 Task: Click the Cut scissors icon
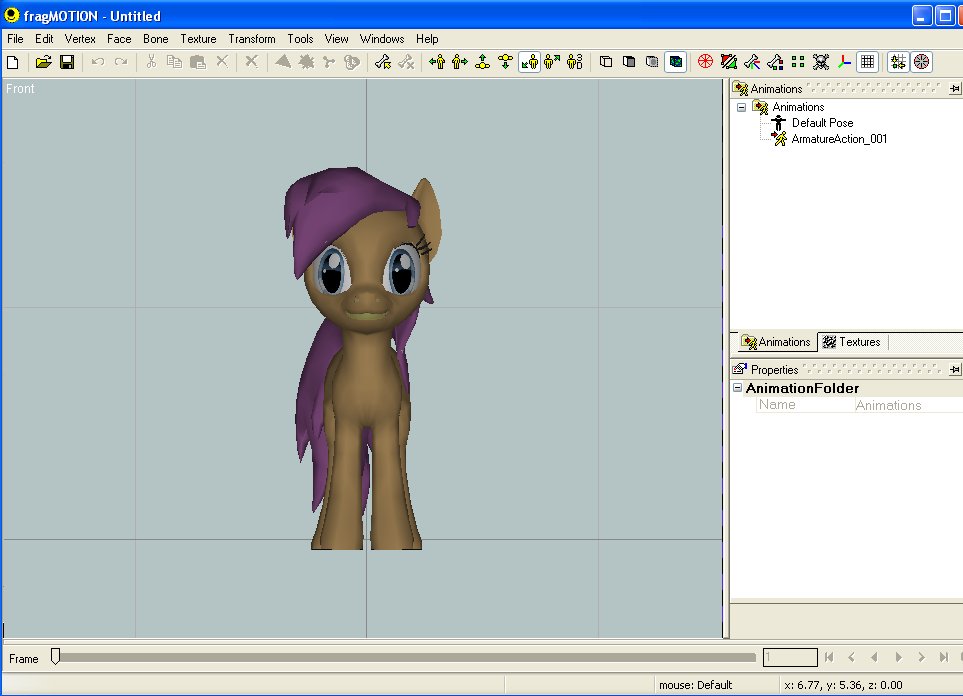pos(151,62)
